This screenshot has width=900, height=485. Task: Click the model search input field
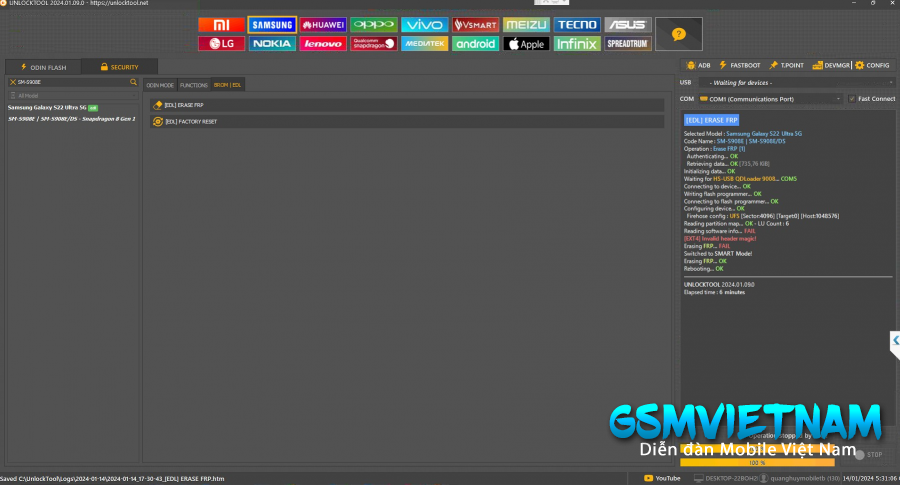point(73,82)
